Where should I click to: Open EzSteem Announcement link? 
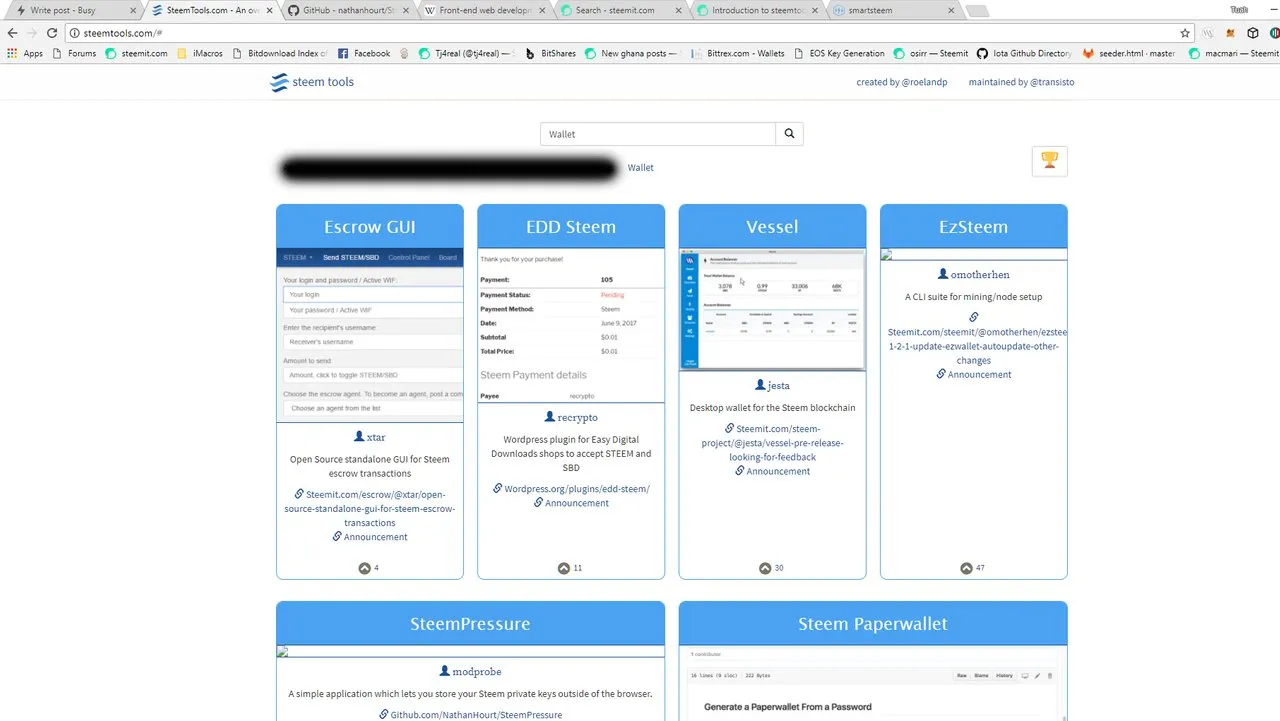tap(979, 374)
